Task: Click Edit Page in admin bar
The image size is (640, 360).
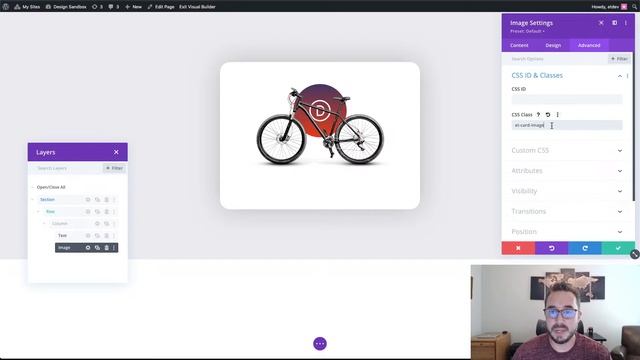Action: point(161,7)
